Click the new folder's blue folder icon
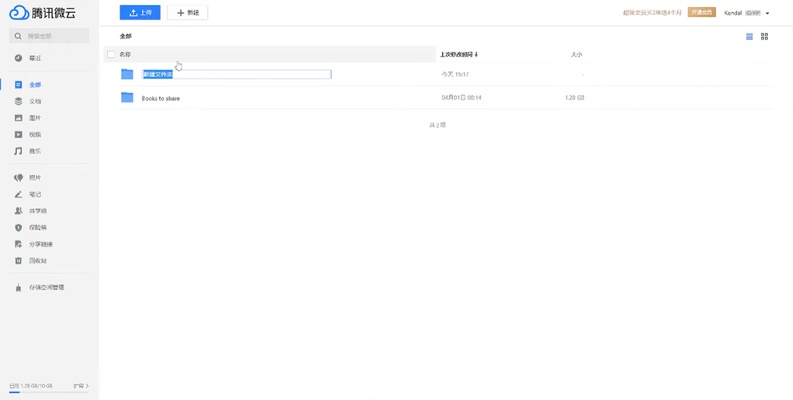 tap(127, 74)
